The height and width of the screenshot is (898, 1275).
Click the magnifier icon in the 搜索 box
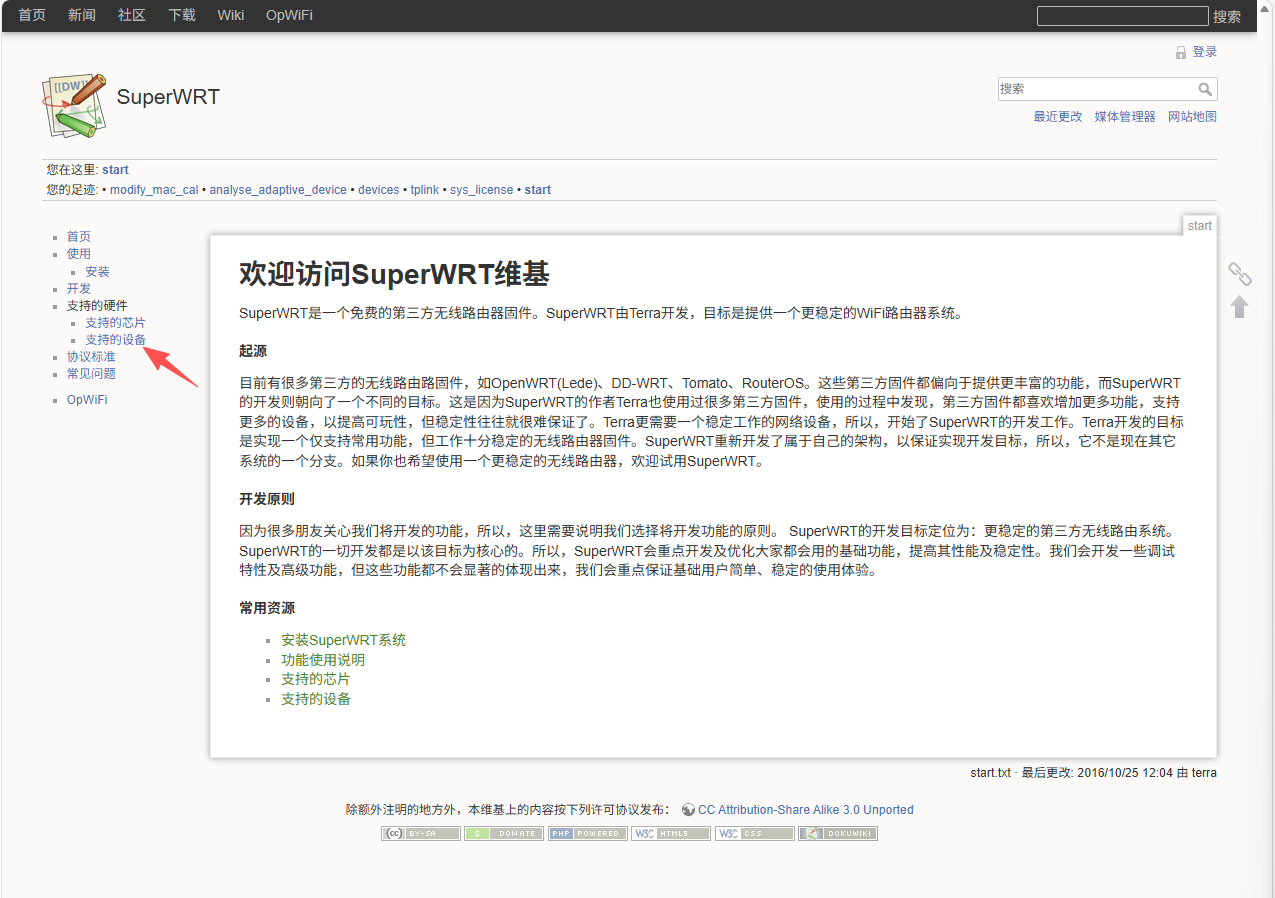(x=1206, y=89)
